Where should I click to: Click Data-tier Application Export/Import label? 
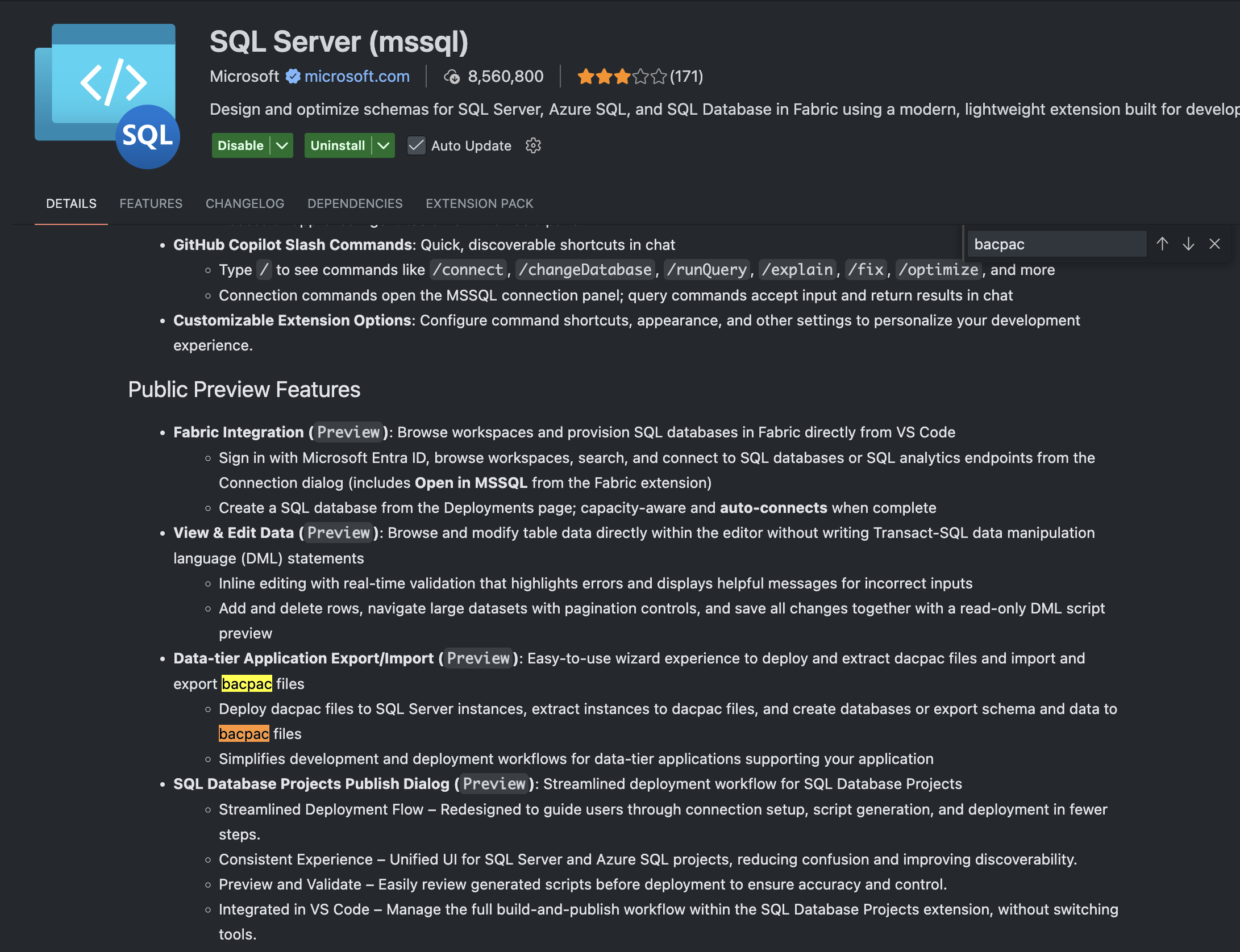pos(303,658)
